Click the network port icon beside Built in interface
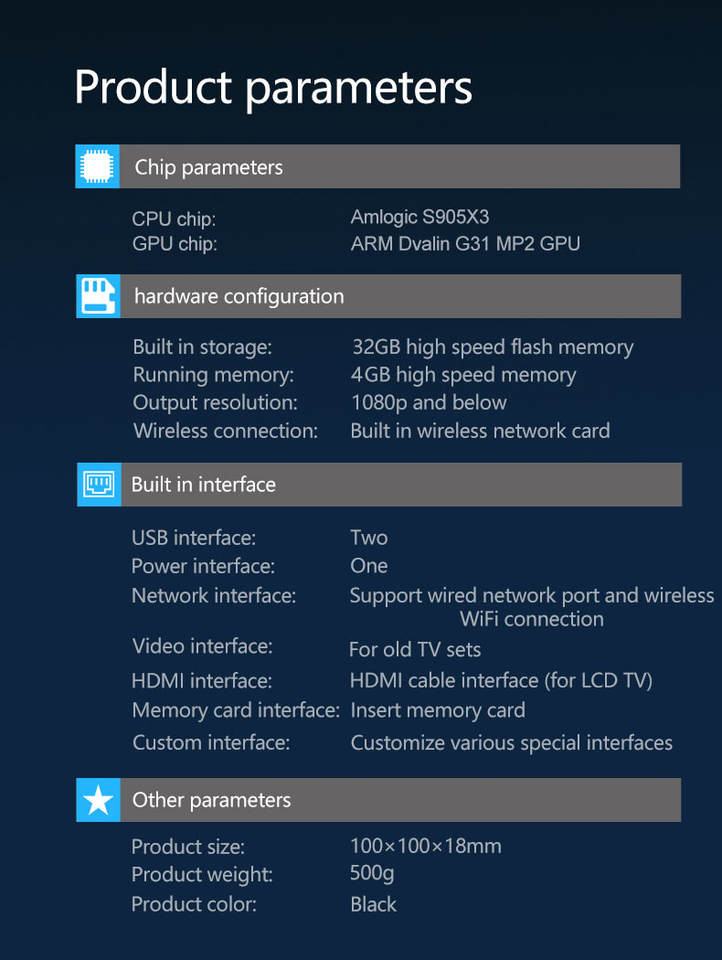Screen dimensions: 722x960 (98, 485)
